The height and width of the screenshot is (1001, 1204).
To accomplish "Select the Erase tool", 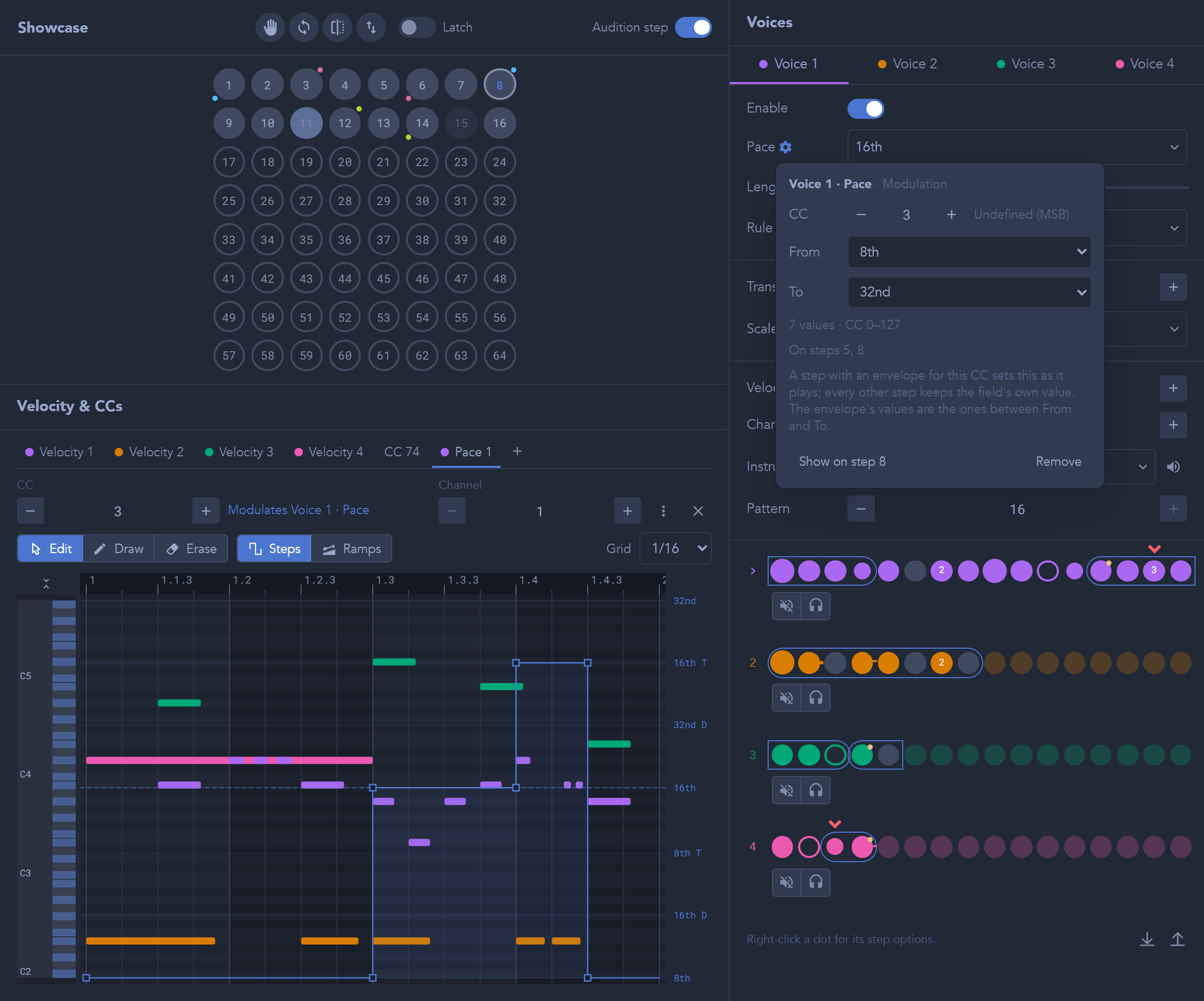I will 191,549.
